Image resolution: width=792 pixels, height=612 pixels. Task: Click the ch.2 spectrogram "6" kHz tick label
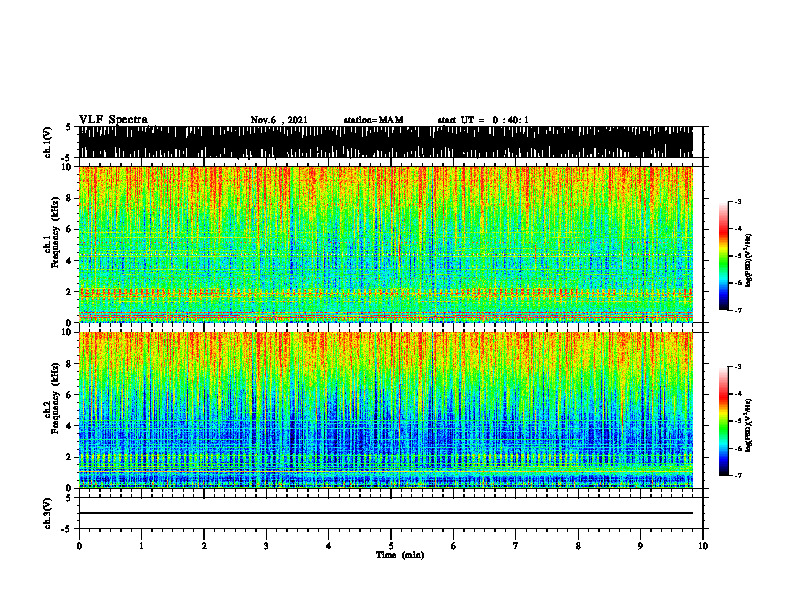point(70,395)
